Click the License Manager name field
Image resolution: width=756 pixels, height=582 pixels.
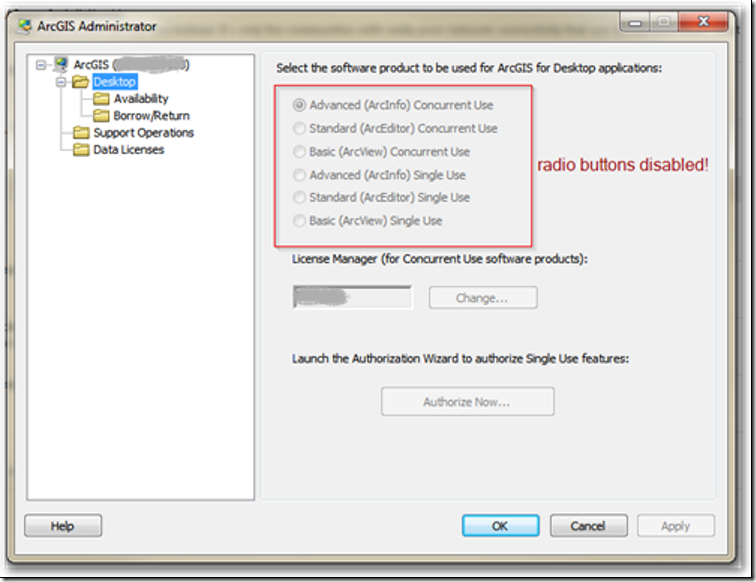point(352,297)
